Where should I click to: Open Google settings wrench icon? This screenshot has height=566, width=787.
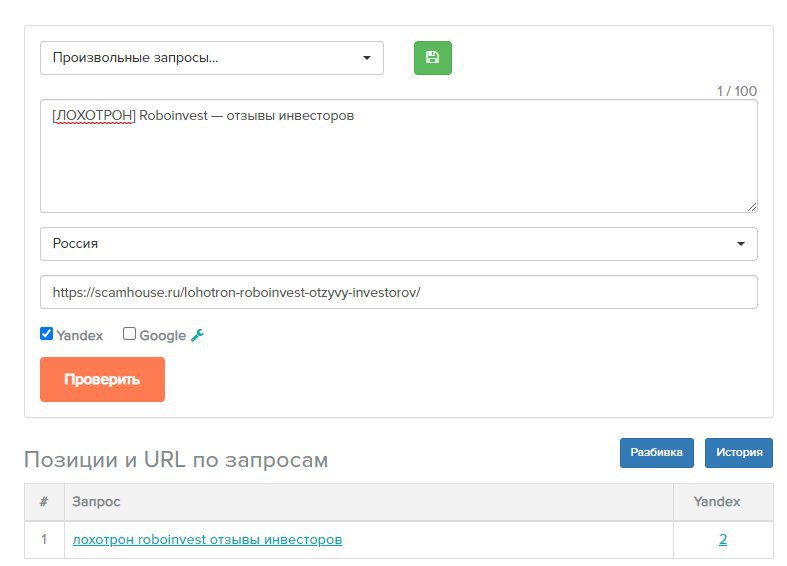click(x=197, y=335)
